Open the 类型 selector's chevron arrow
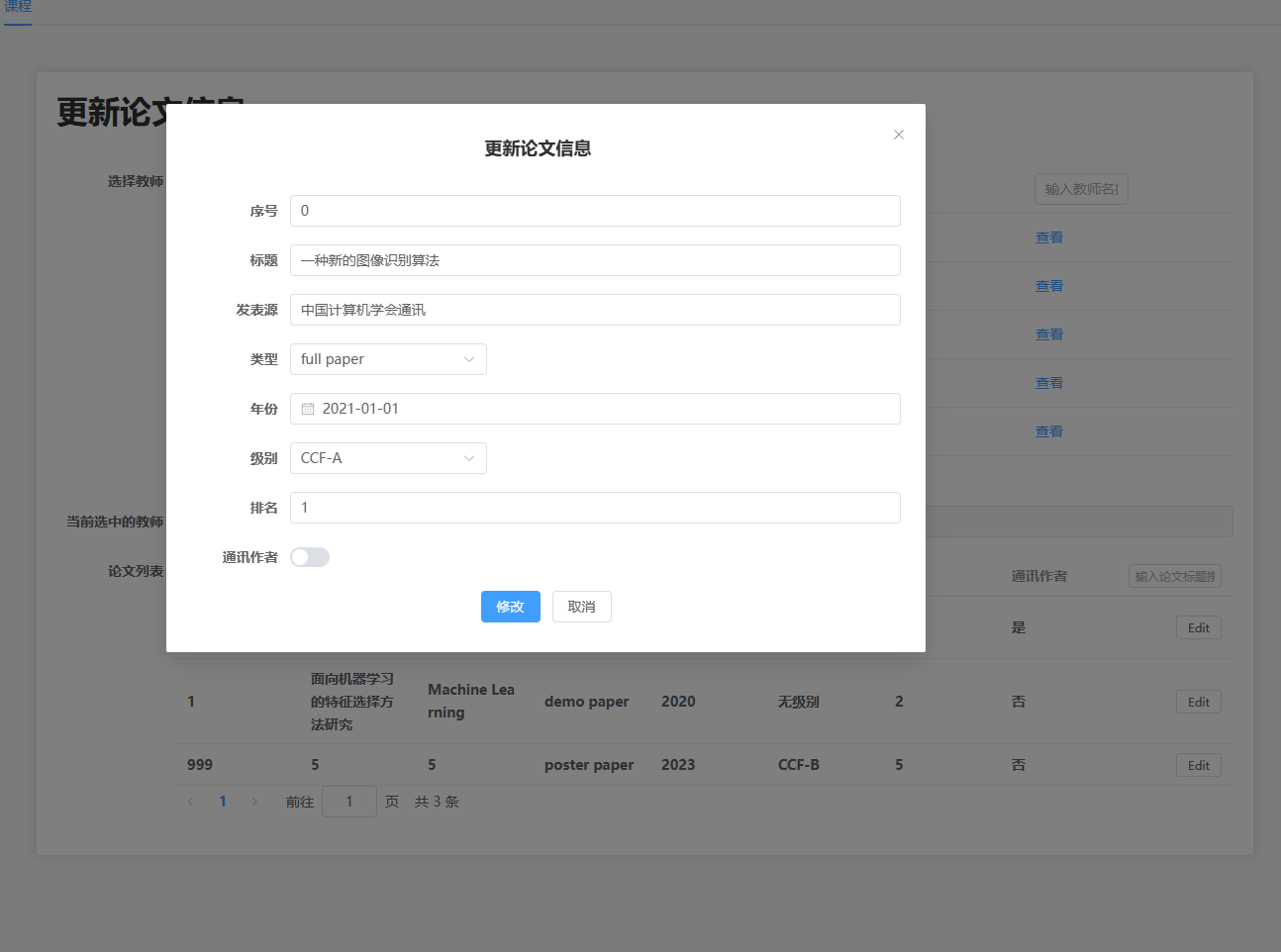 coord(469,358)
